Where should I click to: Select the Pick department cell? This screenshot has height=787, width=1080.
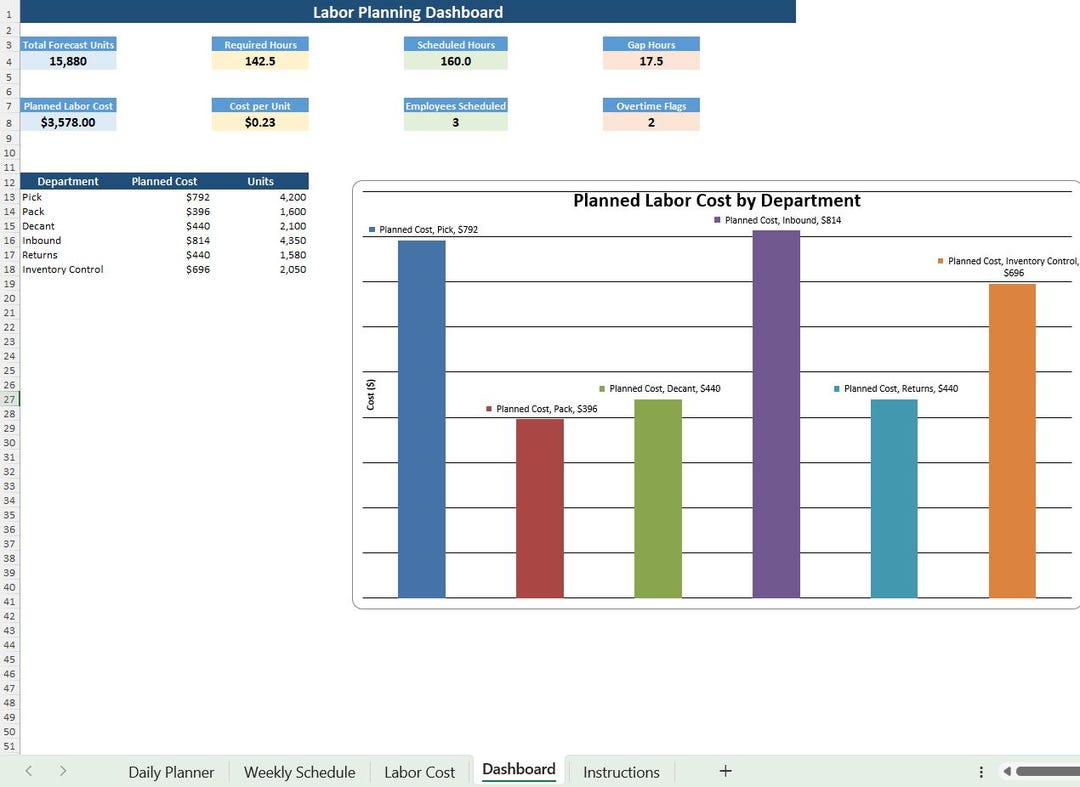68,197
